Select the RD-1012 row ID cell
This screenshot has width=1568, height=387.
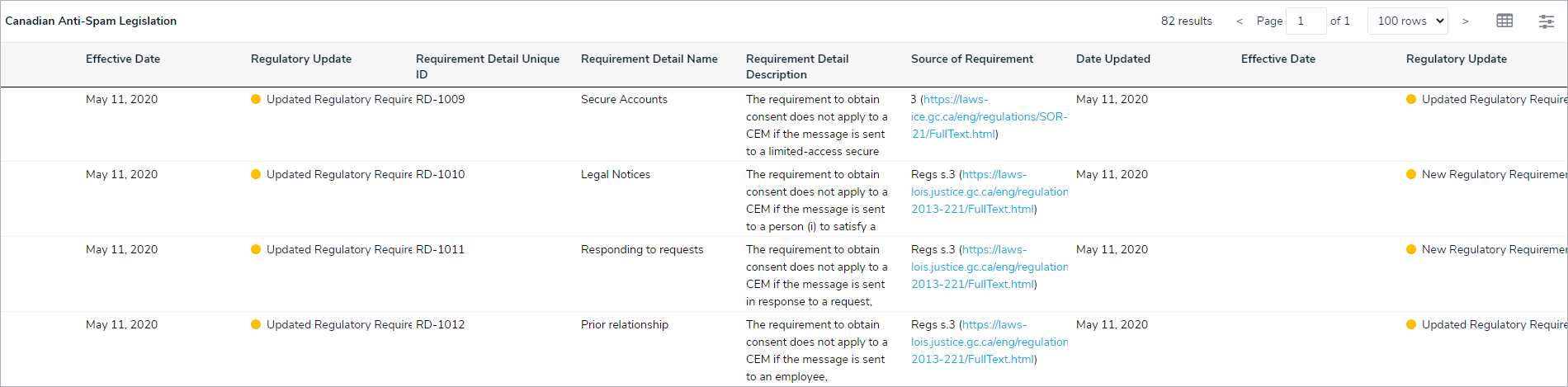(x=440, y=324)
